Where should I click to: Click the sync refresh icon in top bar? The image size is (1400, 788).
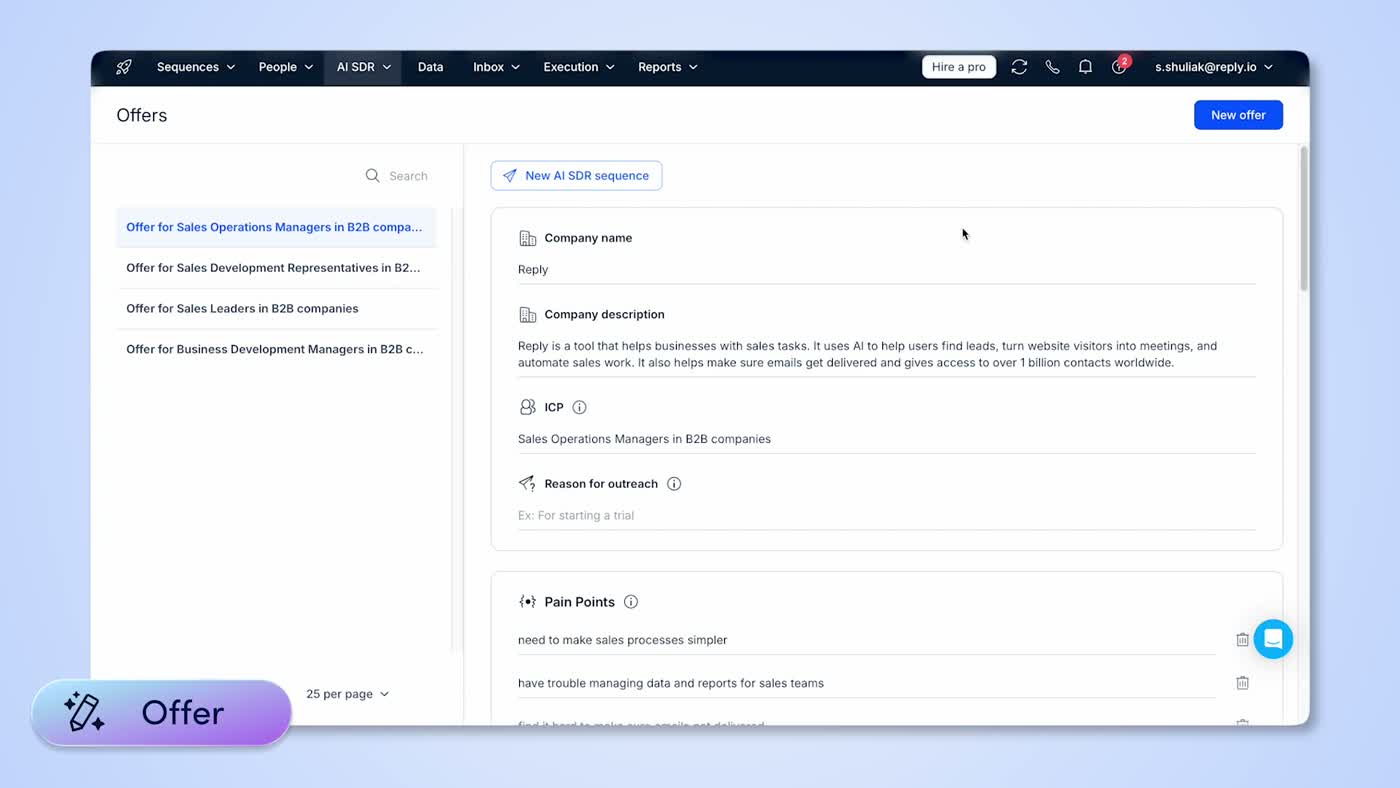point(1019,67)
